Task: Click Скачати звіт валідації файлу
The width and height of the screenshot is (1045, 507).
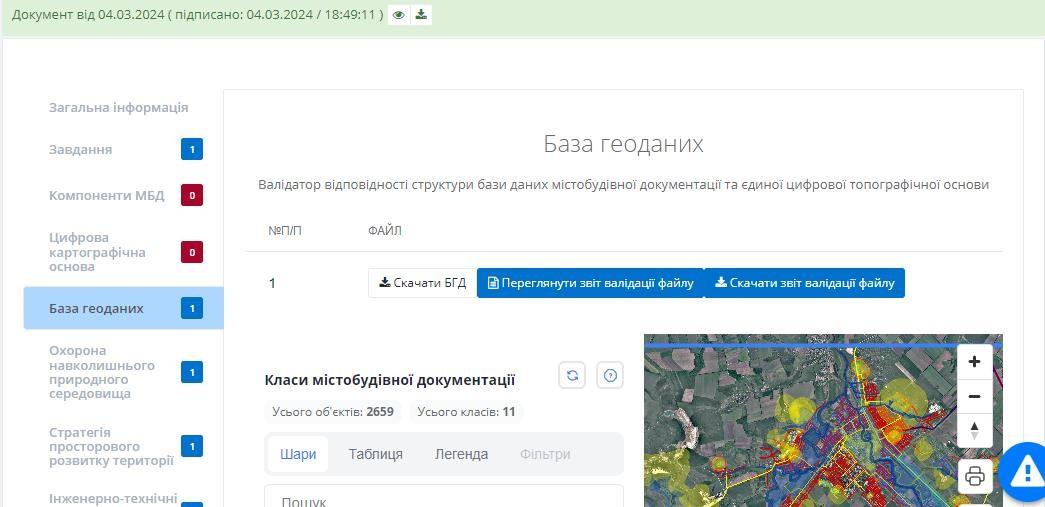Action: point(804,283)
